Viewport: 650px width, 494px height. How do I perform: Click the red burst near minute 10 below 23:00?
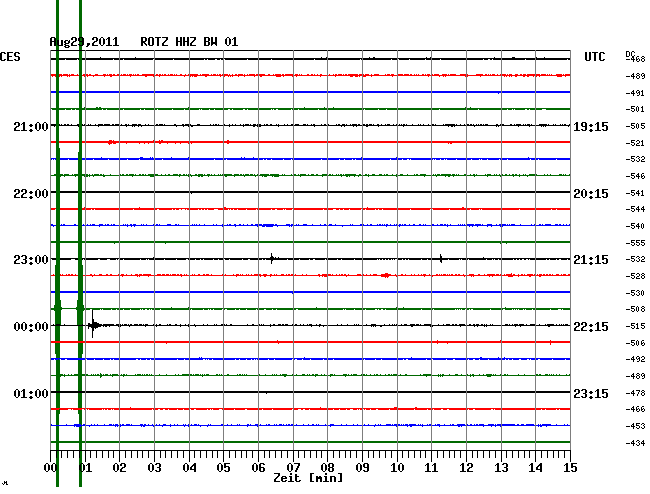(x=386, y=275)
